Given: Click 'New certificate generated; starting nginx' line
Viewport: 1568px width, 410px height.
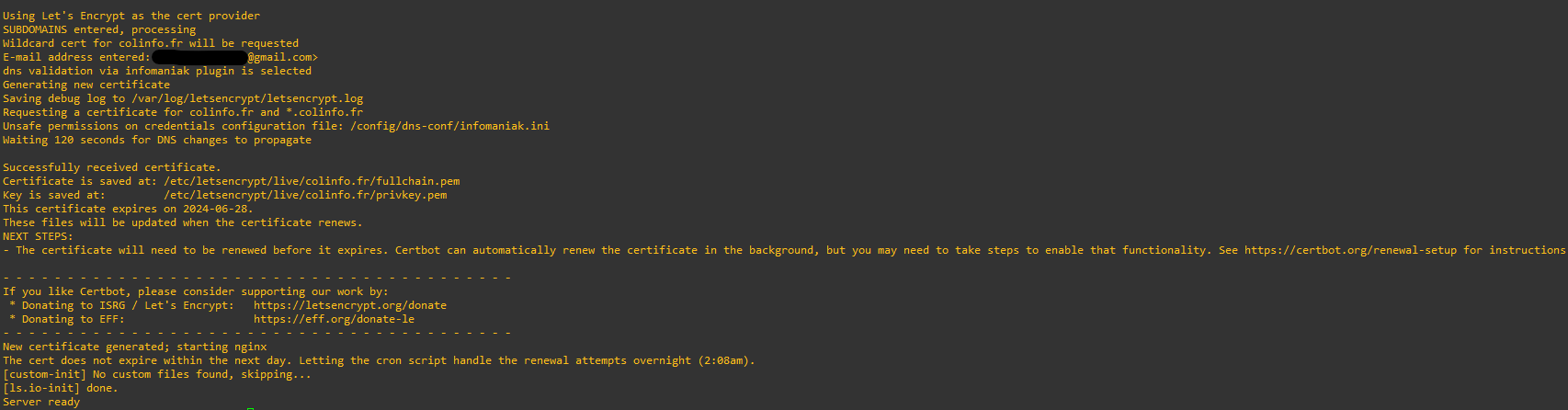Looking at the screenshot, I should (134, 347).
